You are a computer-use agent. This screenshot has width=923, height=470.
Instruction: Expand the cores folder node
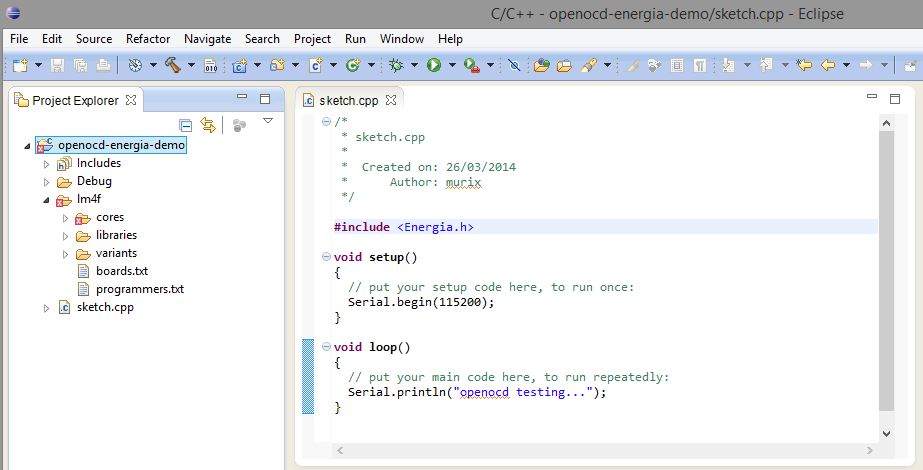65,219
